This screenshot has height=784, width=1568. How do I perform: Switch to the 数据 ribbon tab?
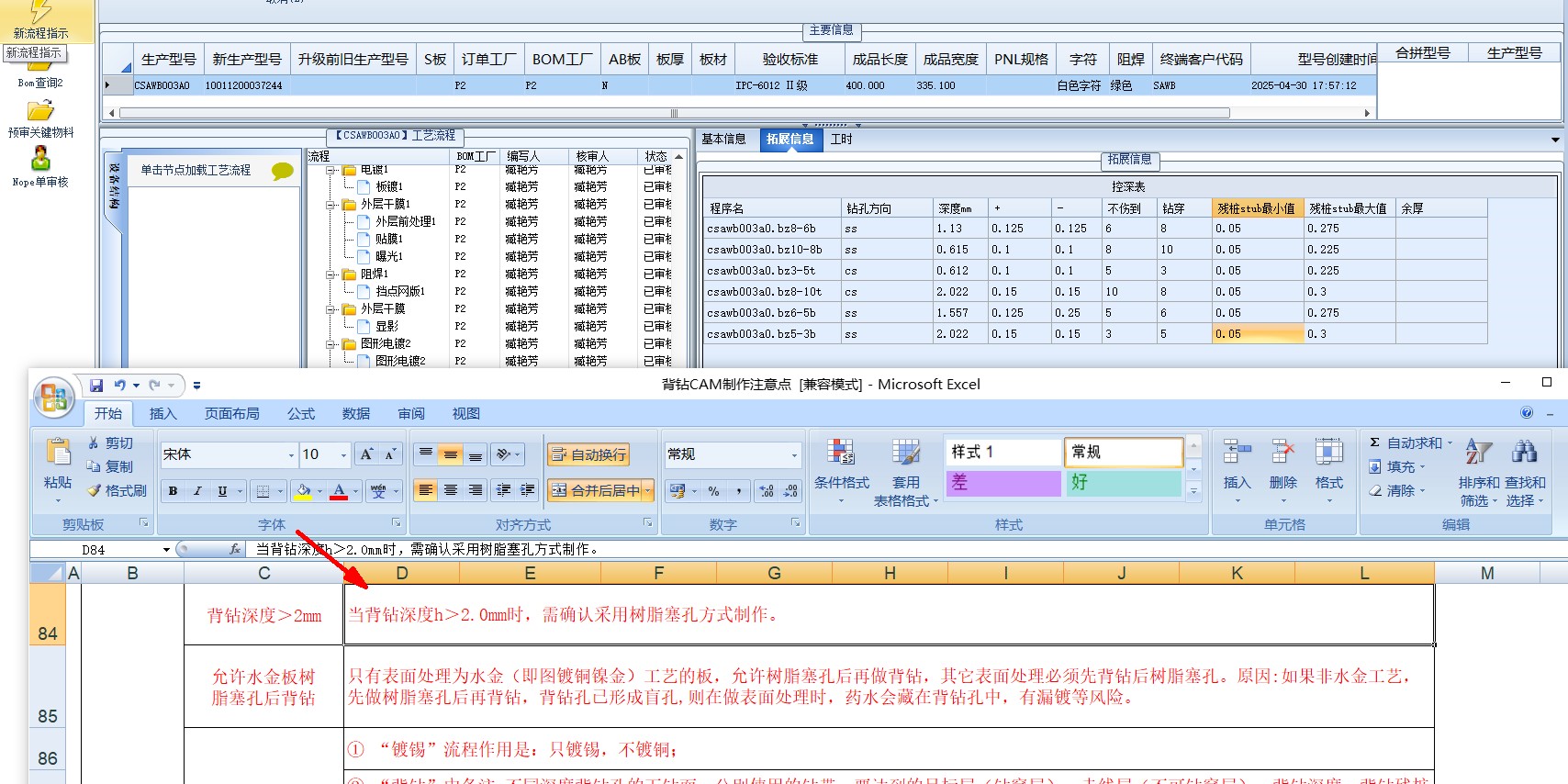355,414
